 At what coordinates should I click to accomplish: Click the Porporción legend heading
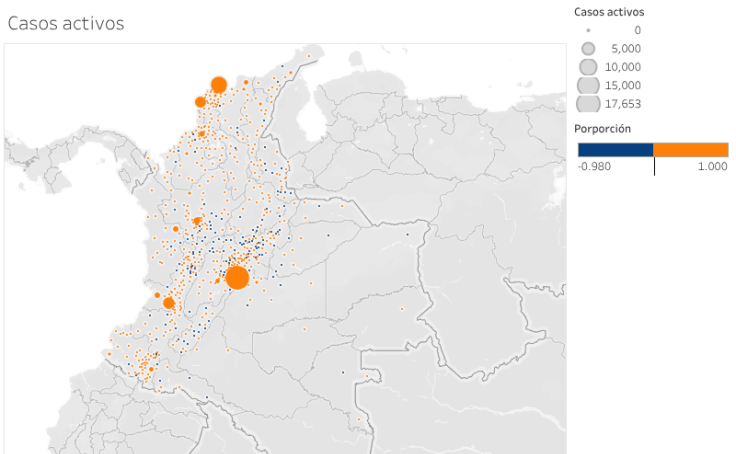click(x=602, y=129)
